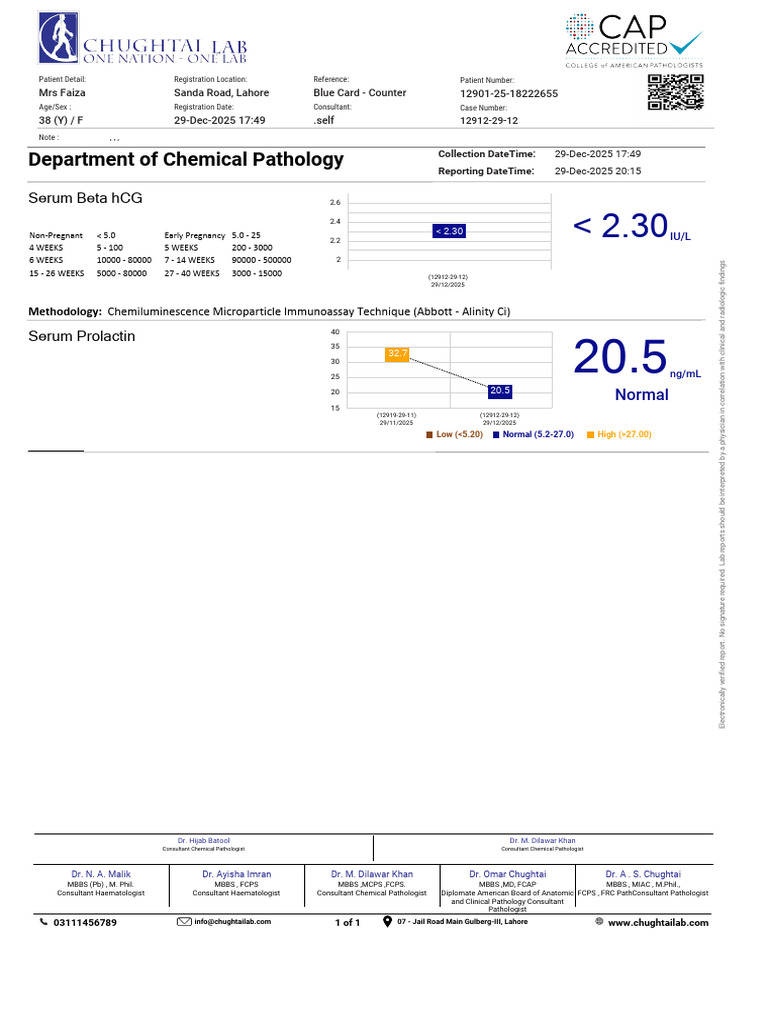The image size is (768, 1024).
Task: Open the www.chughtailab.com website link
Action: point(658,923)
